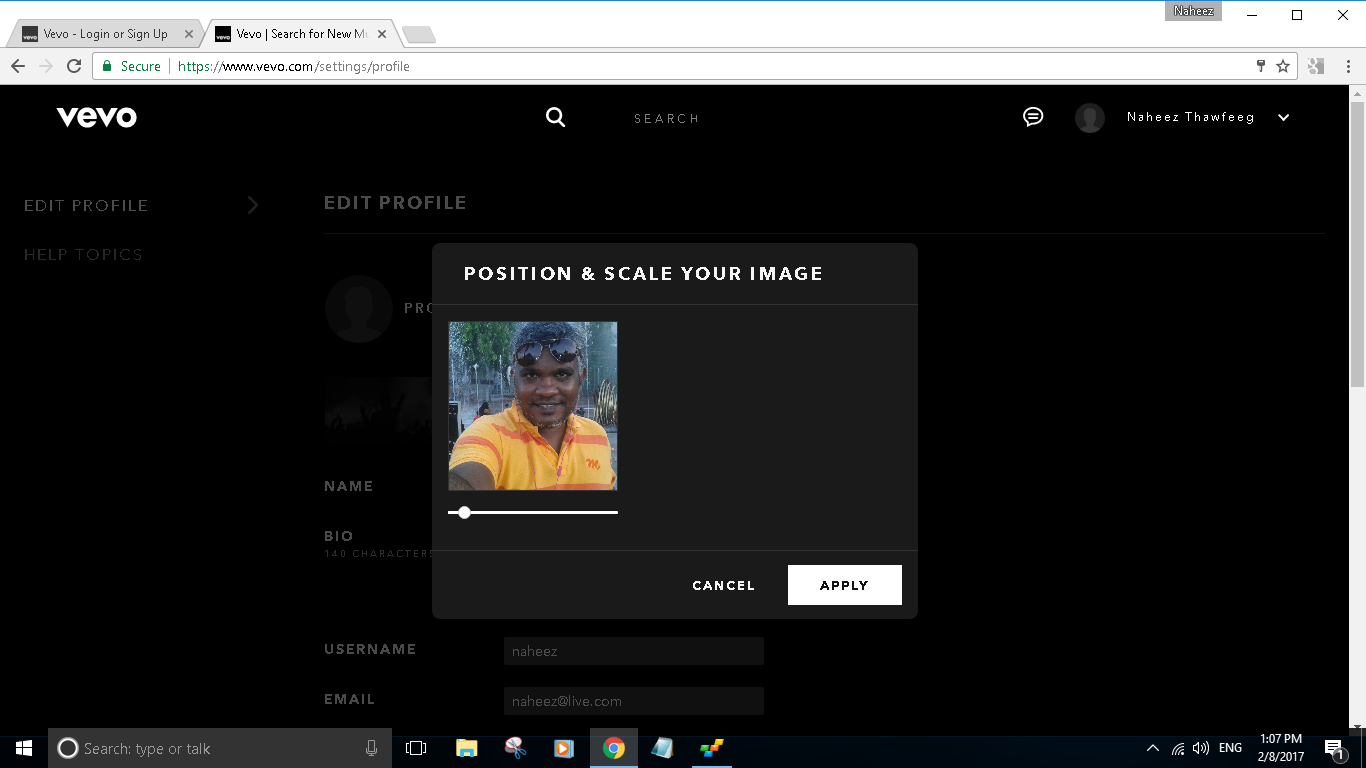Show hidden system tray icons
The width and height of the screenshot is (1366, 768).
(x=1153, y=748)
